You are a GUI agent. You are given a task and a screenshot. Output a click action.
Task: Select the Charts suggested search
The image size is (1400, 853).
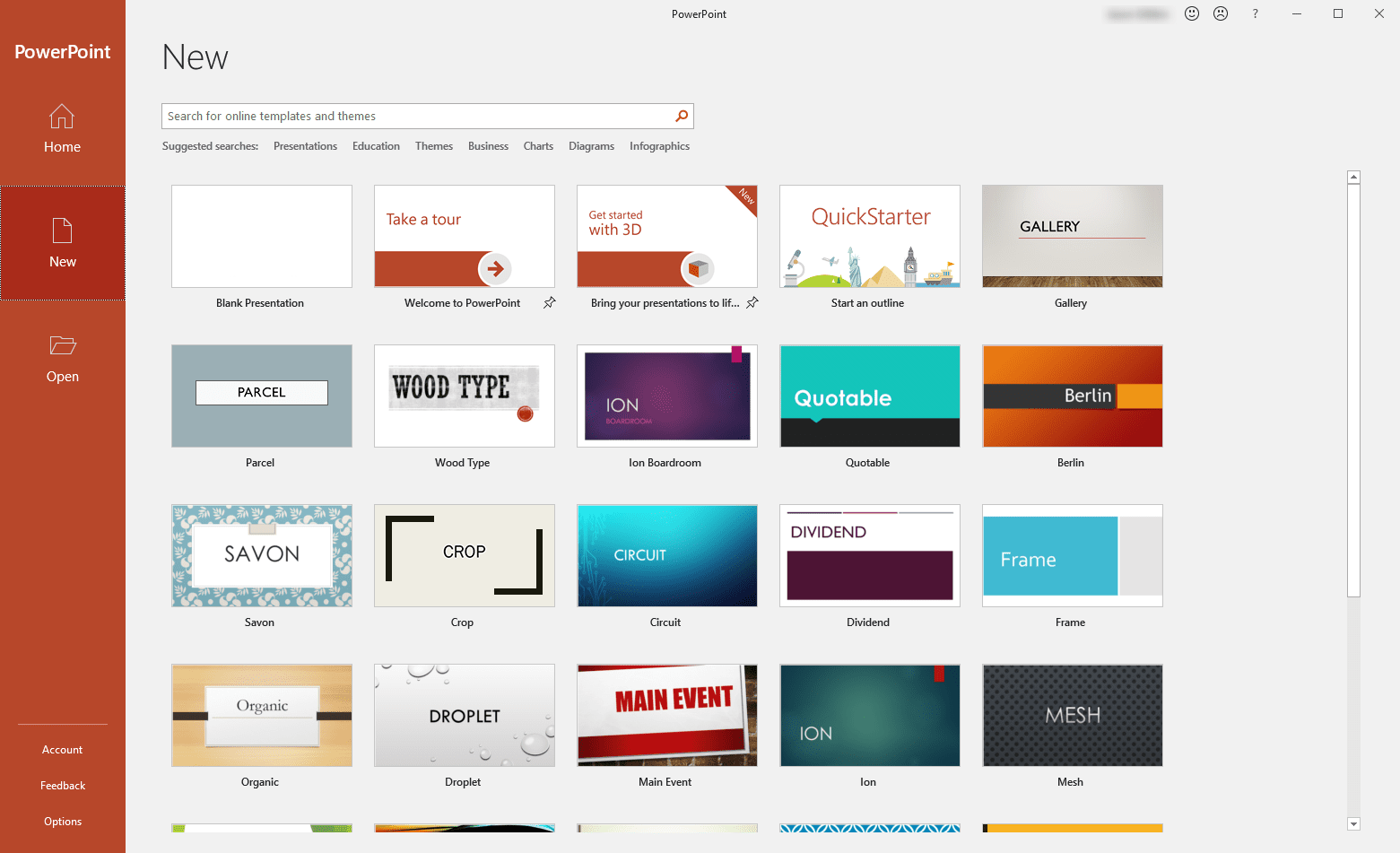[538, 145]
